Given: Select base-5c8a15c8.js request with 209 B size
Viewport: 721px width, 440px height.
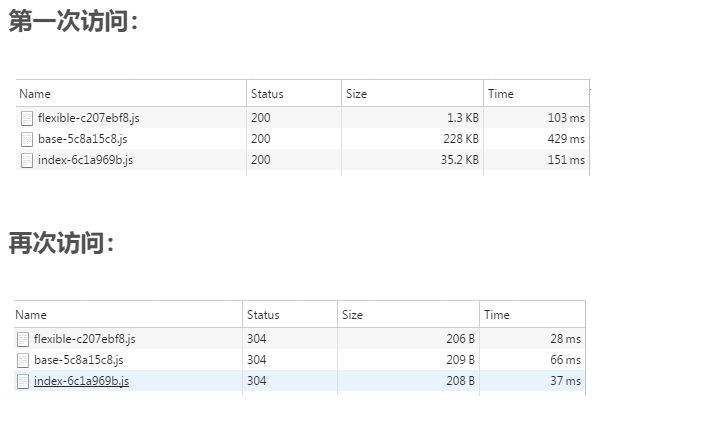Looking at the screenshot, I should click(300, 360).
